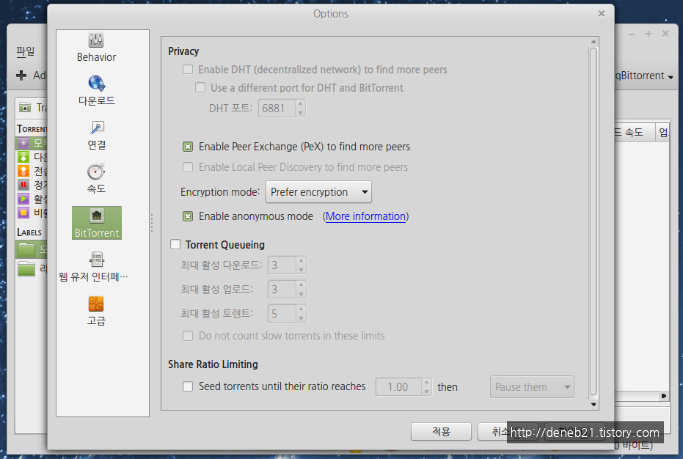
Task: Select the 다운로드 globe icon
Action: tap(96, 85)
